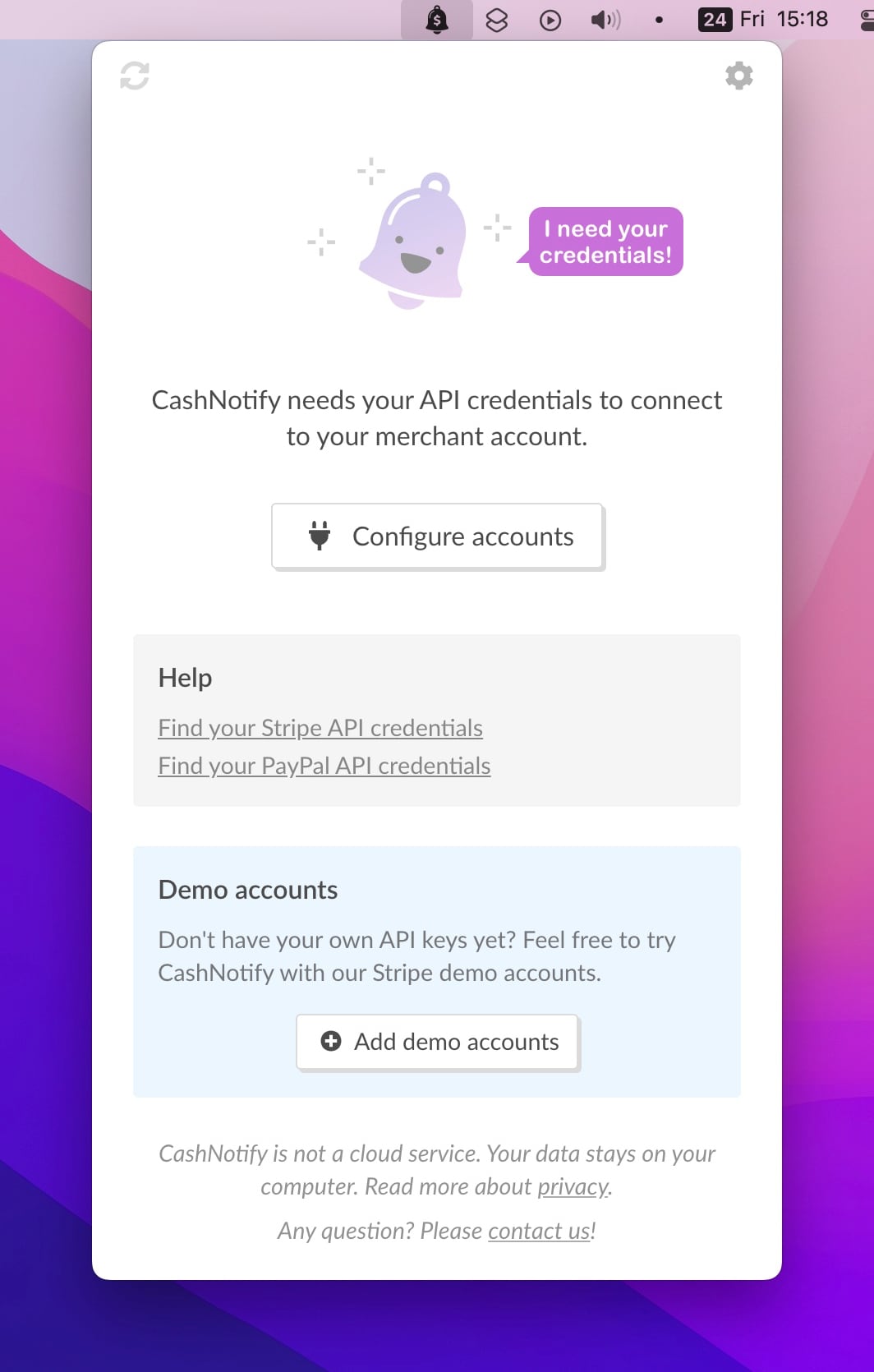Click the plug icon beside Configure accounts
Viewport: 874px width, 1372px height.
320,536
